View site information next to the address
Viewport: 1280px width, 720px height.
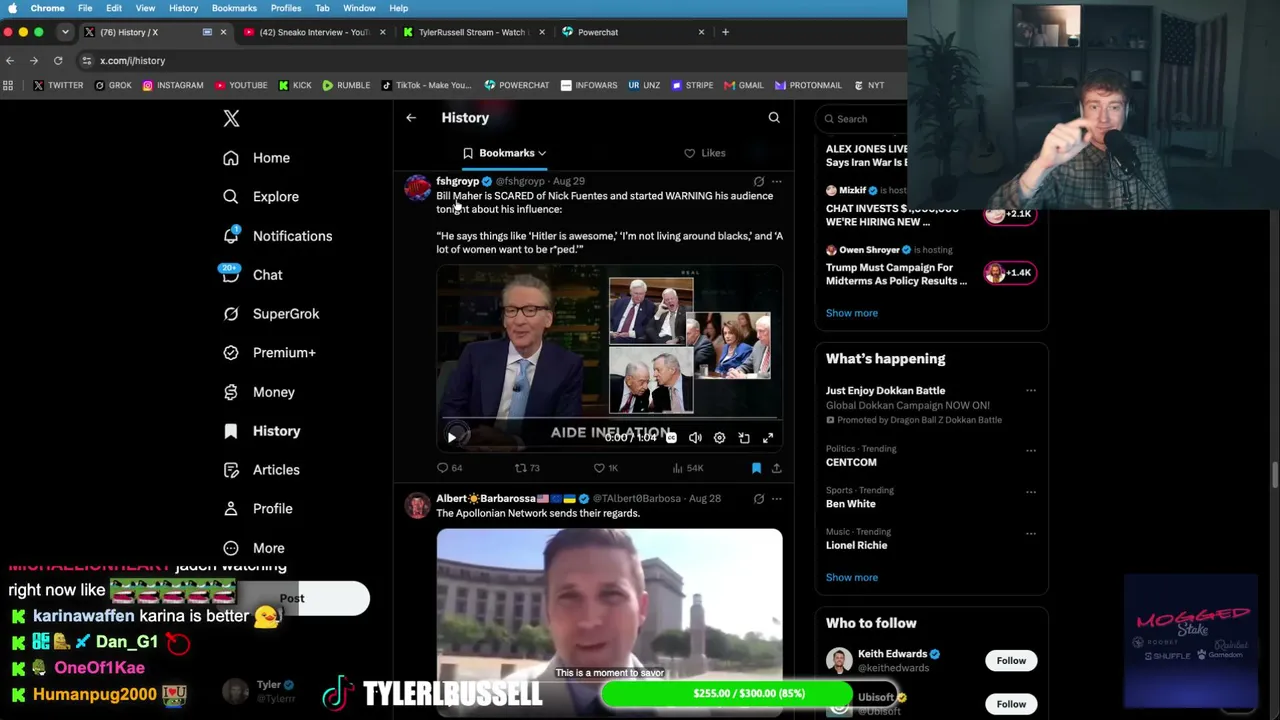coord(87,61)
